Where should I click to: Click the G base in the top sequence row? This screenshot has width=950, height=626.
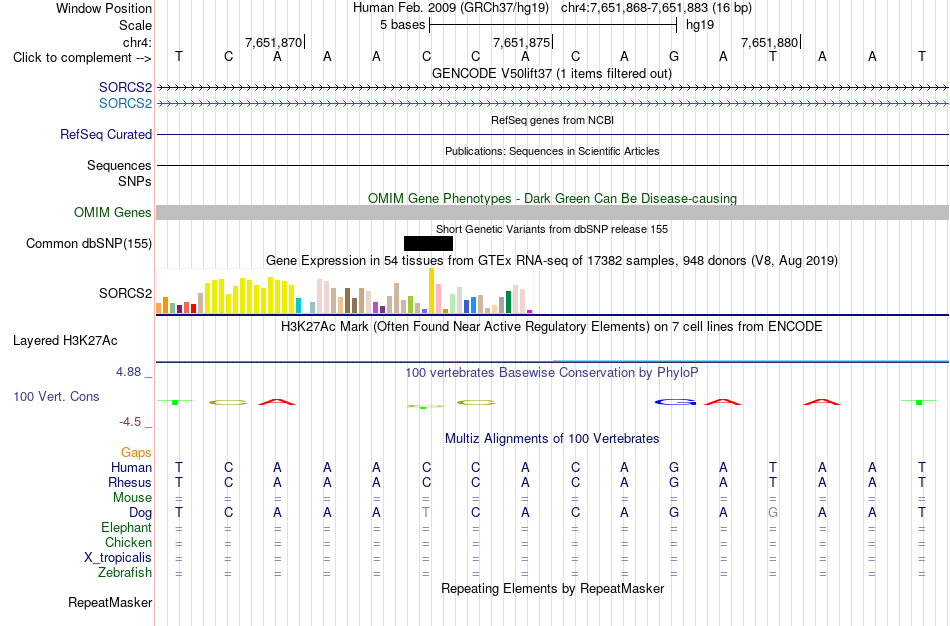point(674,56)
